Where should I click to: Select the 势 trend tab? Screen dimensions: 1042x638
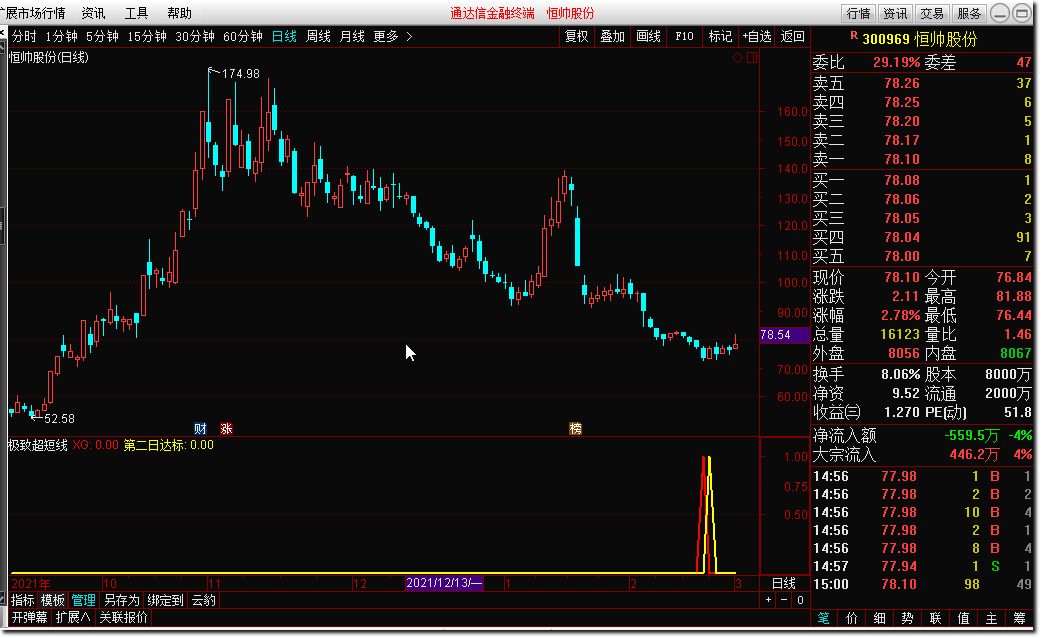907,619
